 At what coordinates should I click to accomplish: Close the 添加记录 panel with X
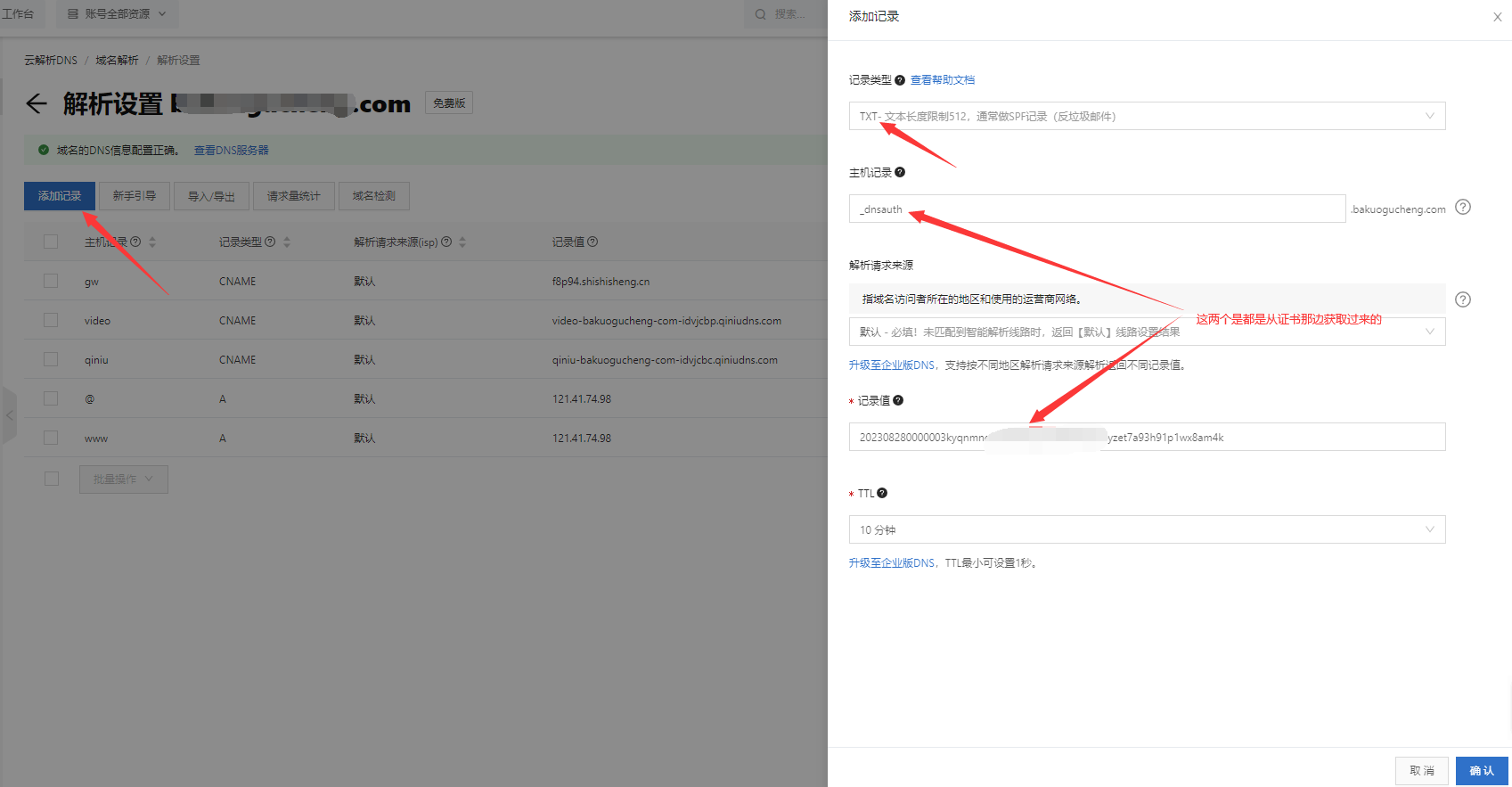(x=1497, y=17)
